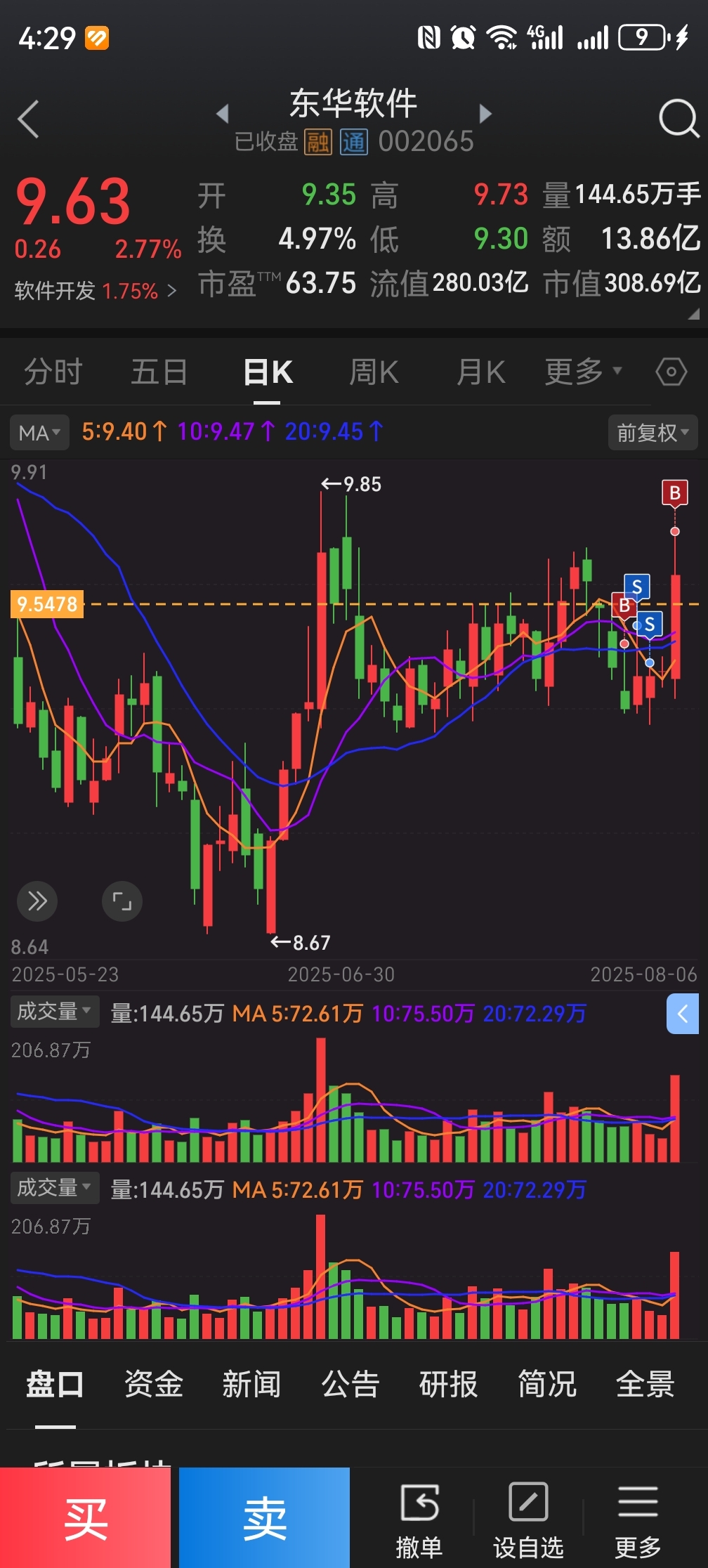The image size is (708, 1568).
Task: Tap 设自选 add to watchlist icon
Action: 528,1521
